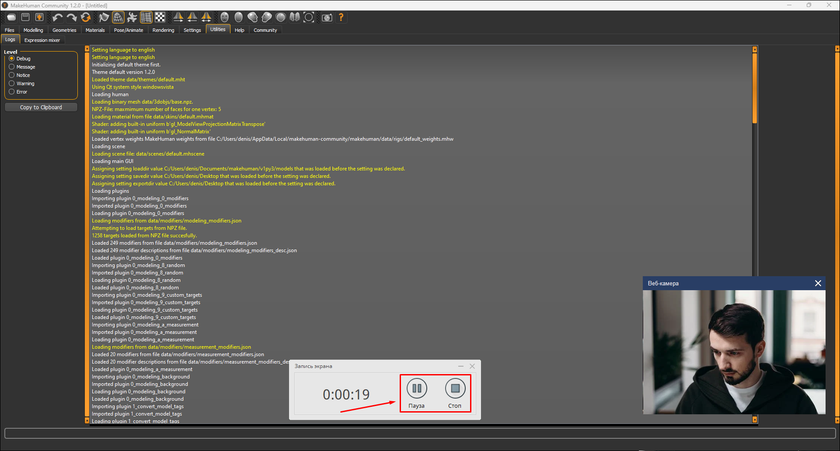Screen dimensions: 840x451
Task: Minimize the screen recording panel
Action: point(461,366)
